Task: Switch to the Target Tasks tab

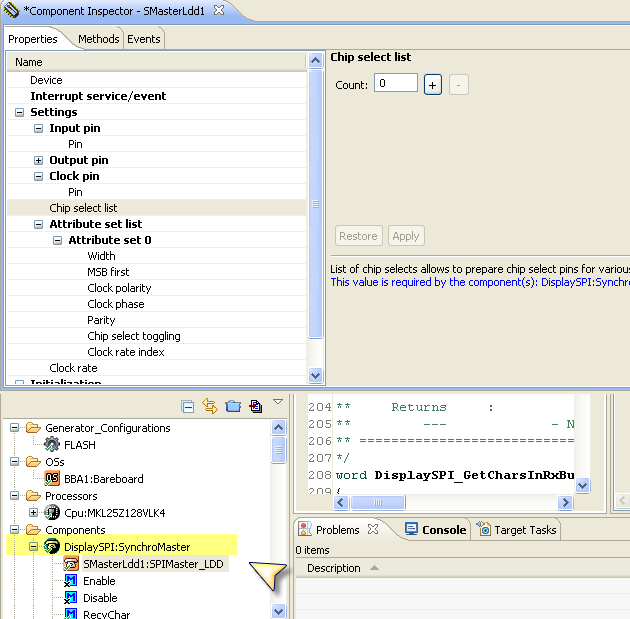Action: coord(517,530)
